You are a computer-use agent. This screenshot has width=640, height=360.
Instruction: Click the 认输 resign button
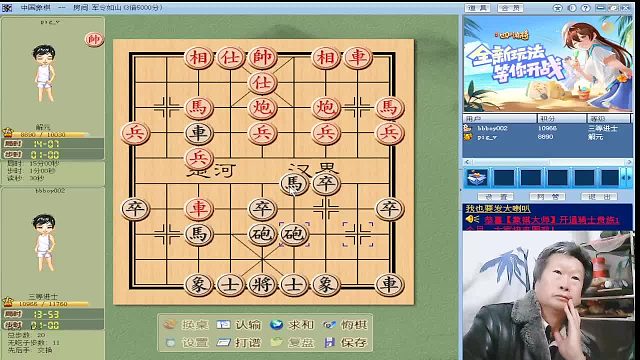click(x=239, y=325)
